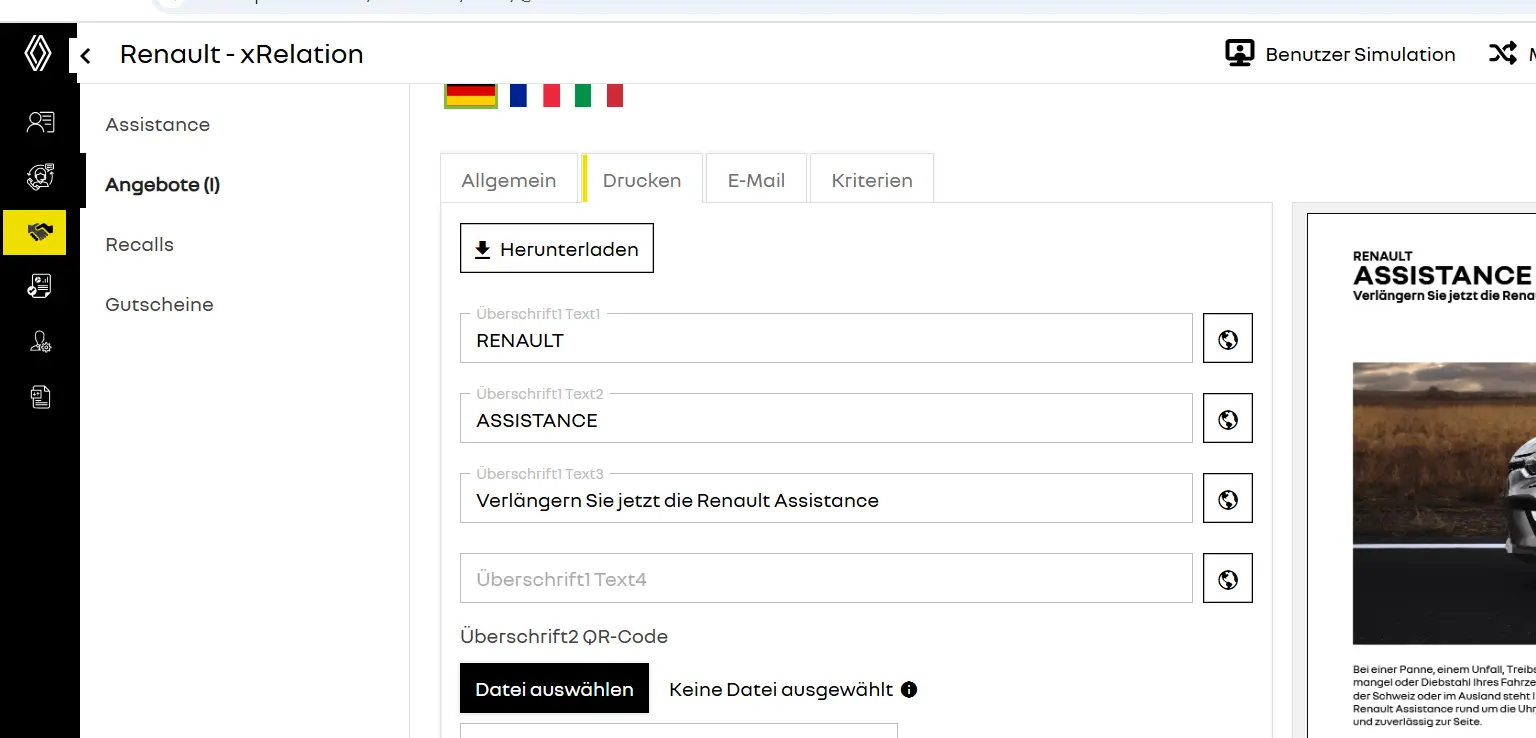Click the Renault - xRelation title

click(x=242, y=54)
